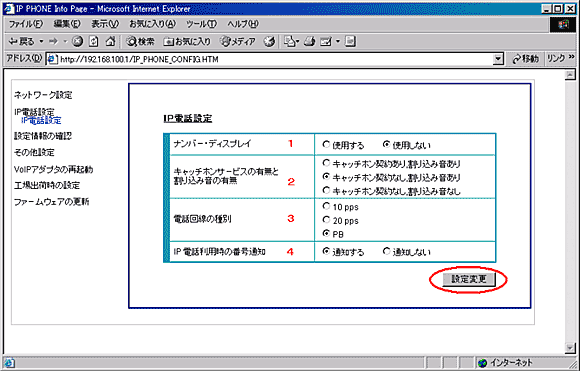Click the History toolbar icon
580x371 pixels.
(269, 41)
